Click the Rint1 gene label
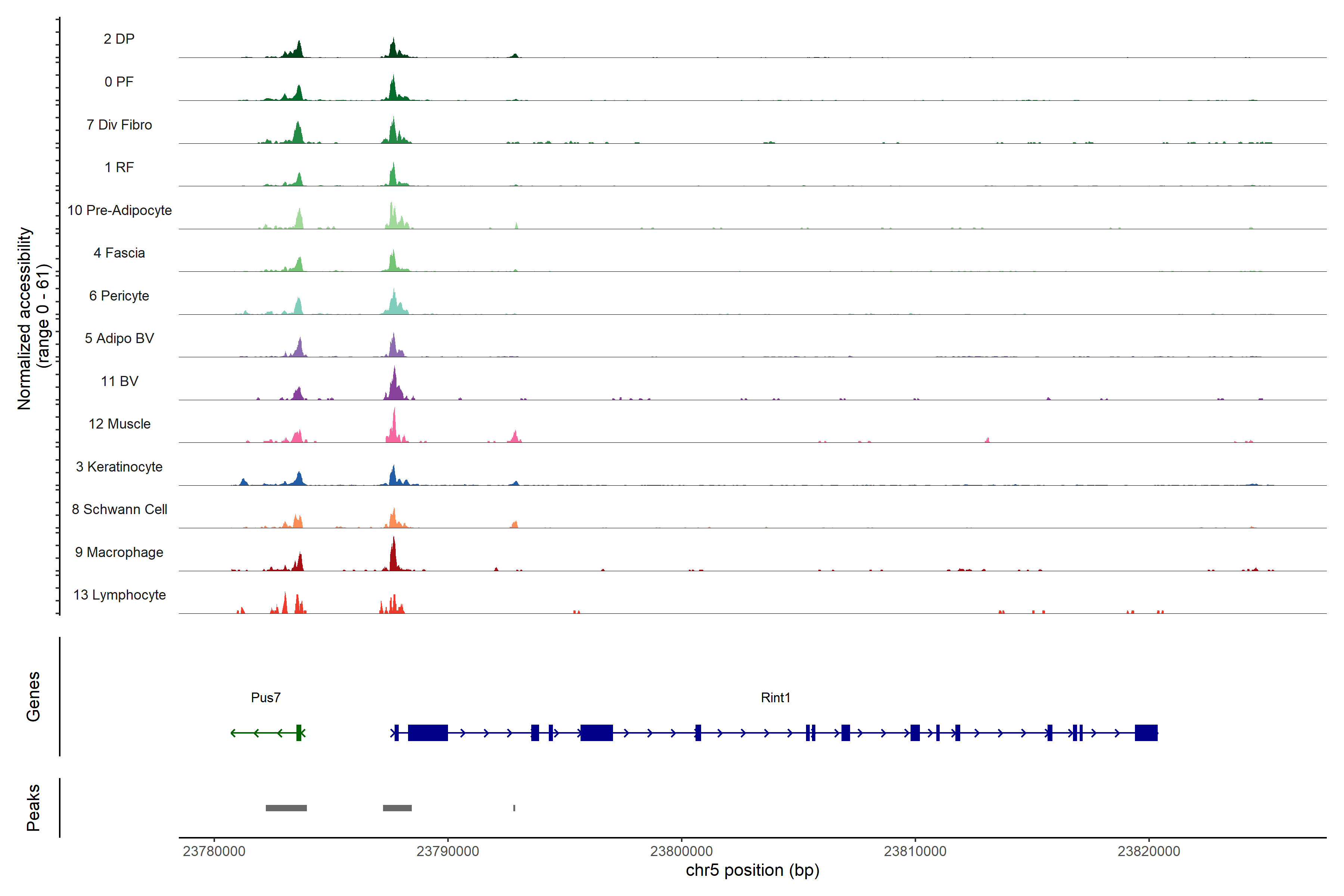This screenshot has height=896, width=1344. tap(775, 698)
